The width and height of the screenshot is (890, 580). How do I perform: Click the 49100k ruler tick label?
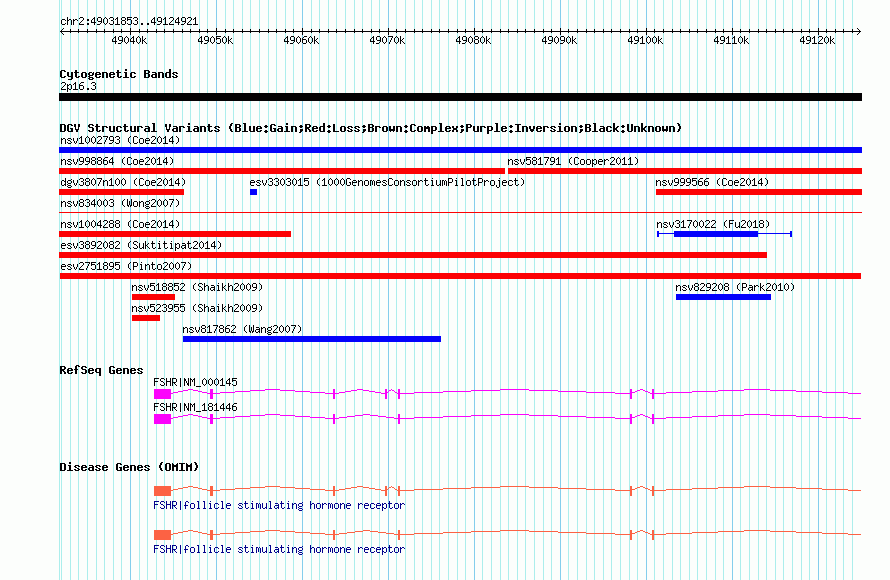(x=645, y=40)
